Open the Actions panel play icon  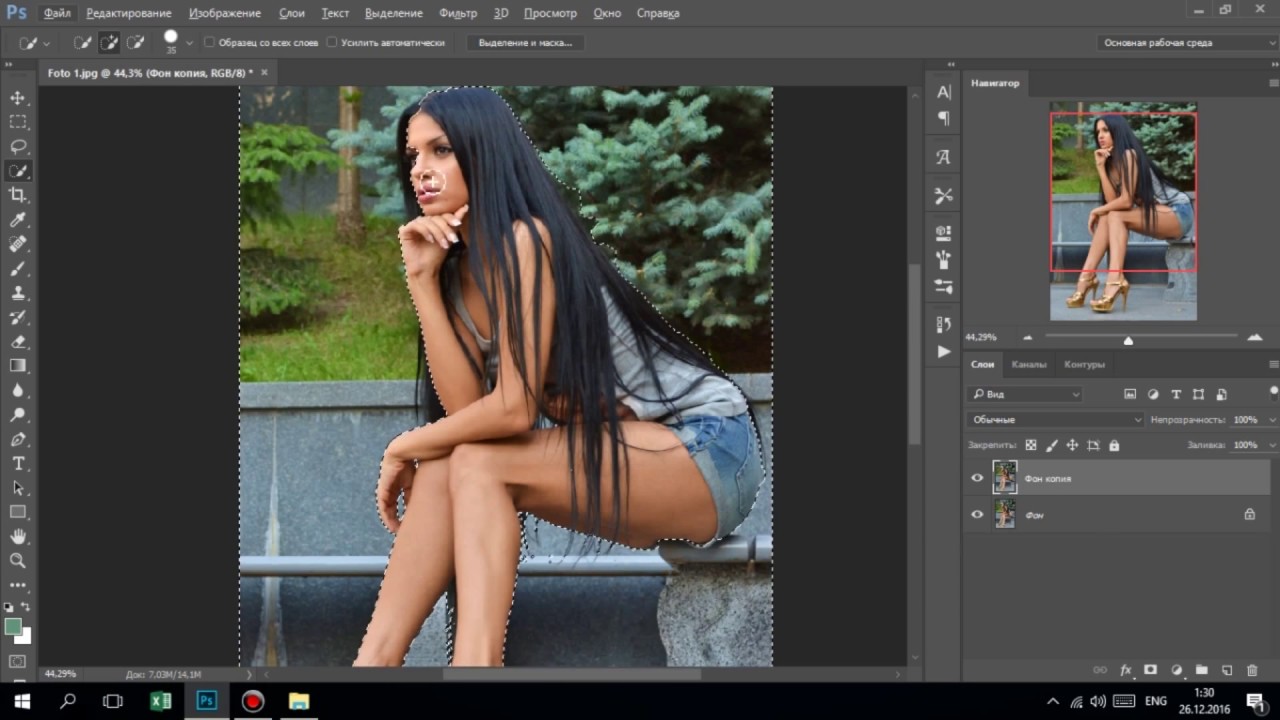943,352
